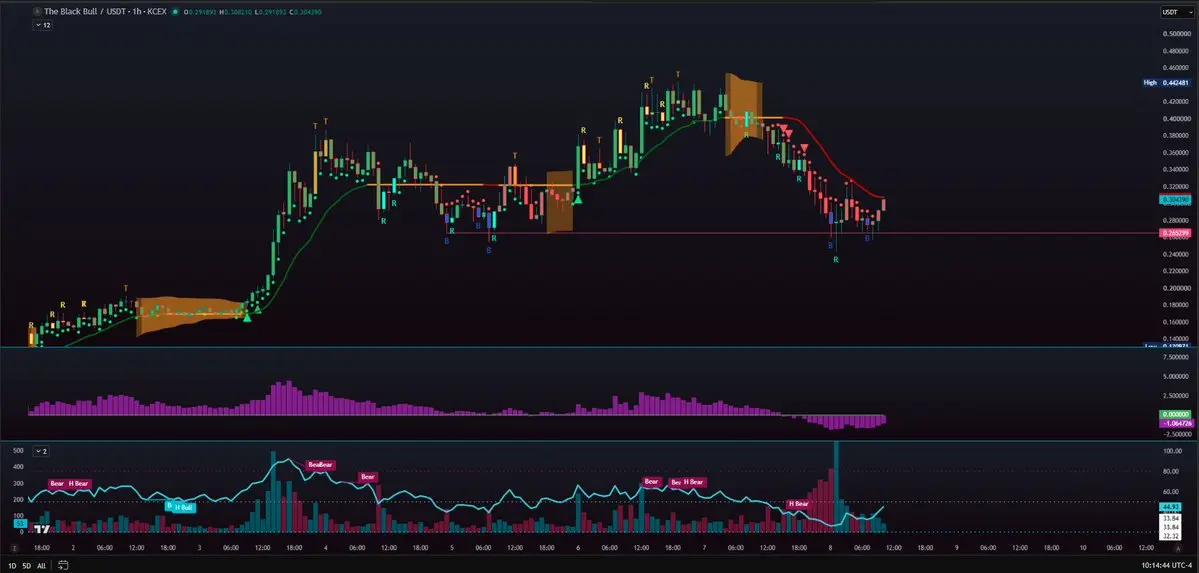Click the 10 date label on the time axis
Image resolution: width=1199 pixels, height=573 pixels.
pos(1083,548)
